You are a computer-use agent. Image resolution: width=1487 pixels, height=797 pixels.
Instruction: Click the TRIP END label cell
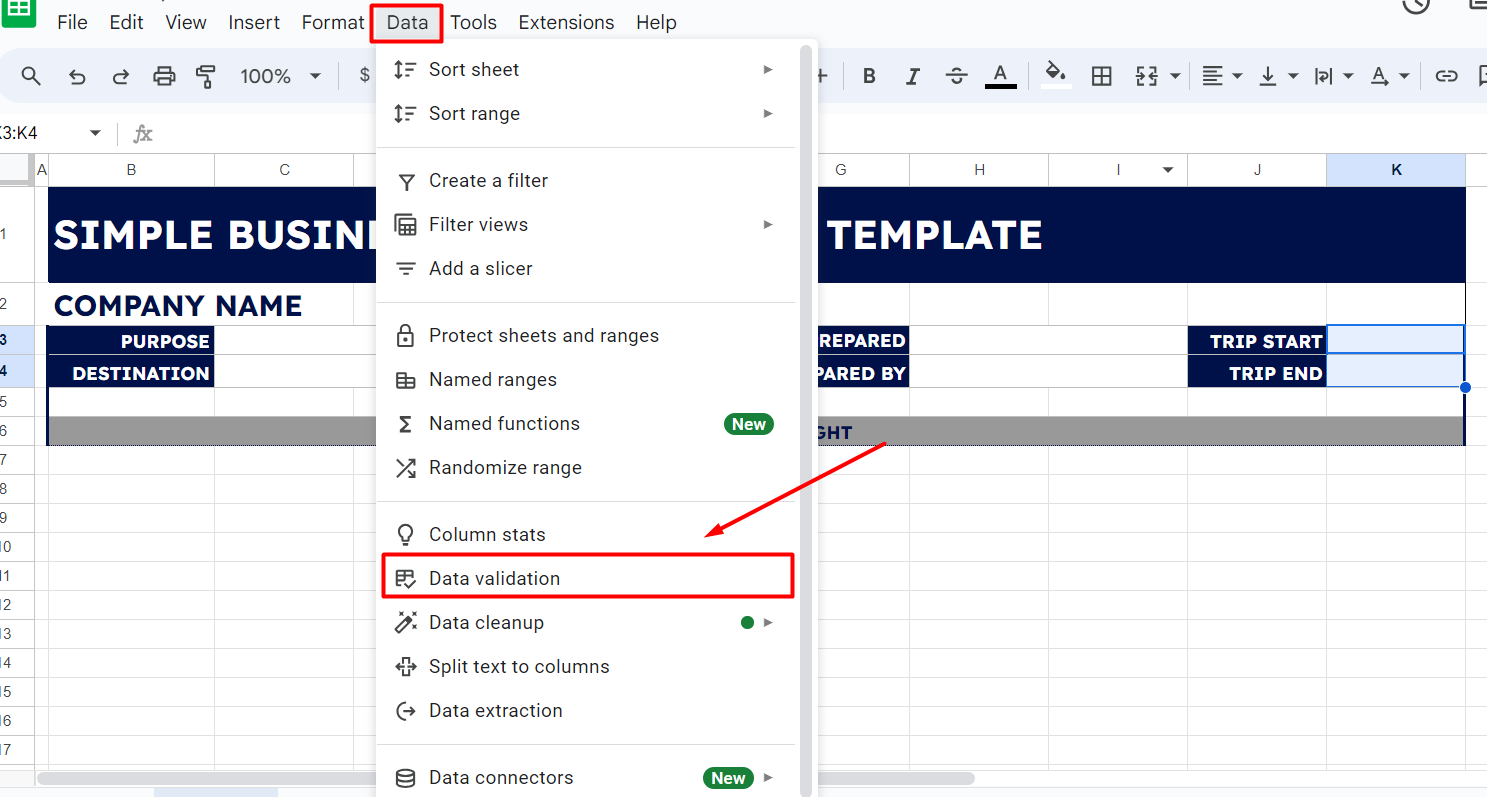tap(1257, 373)
